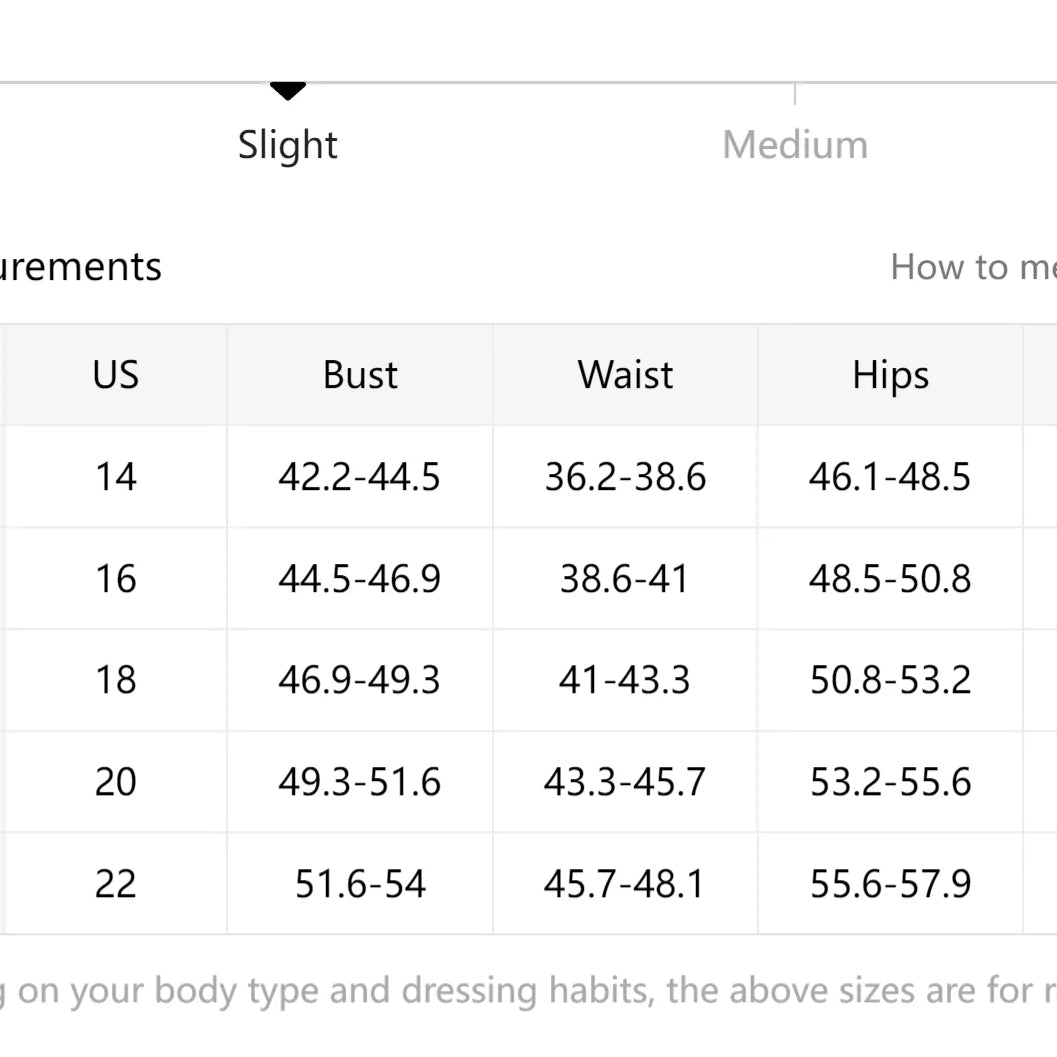Viewport: 1057px width, 1057px height.
Task: Click the Bust column header
Action: pos(360,375)
